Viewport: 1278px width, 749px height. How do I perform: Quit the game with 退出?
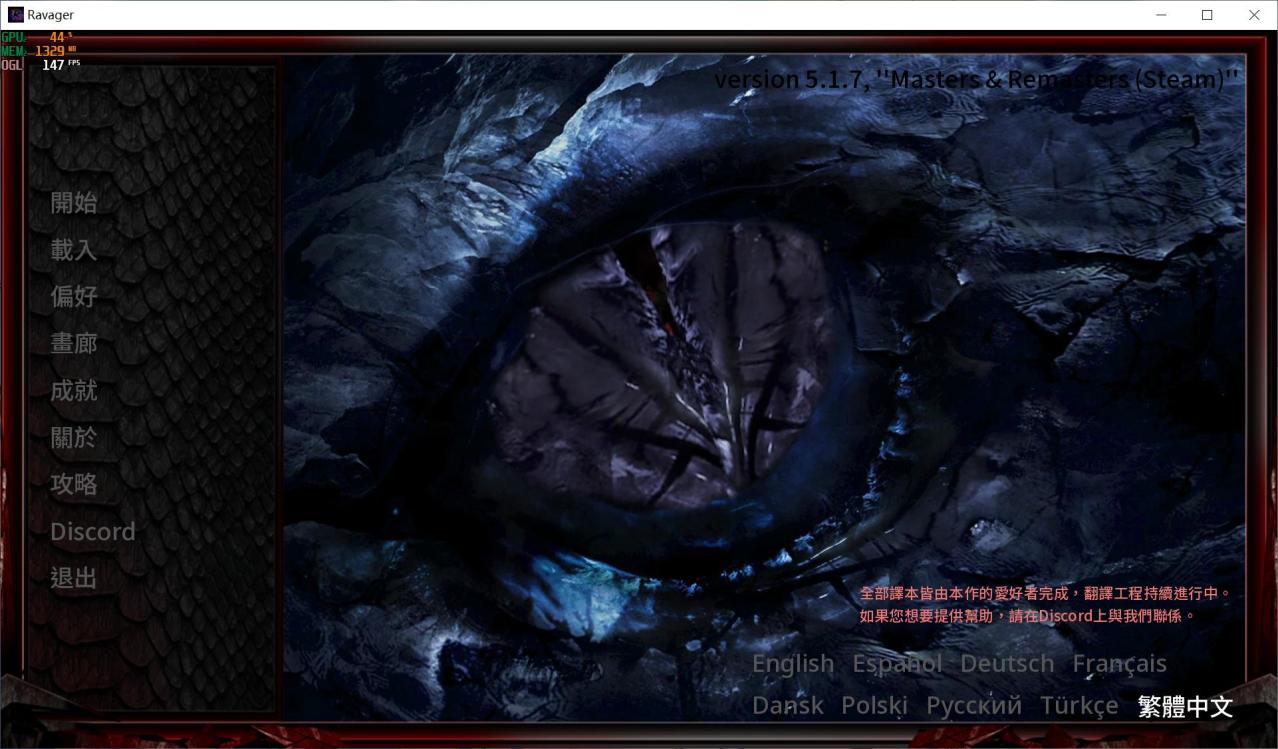click(x=74, y=578)
